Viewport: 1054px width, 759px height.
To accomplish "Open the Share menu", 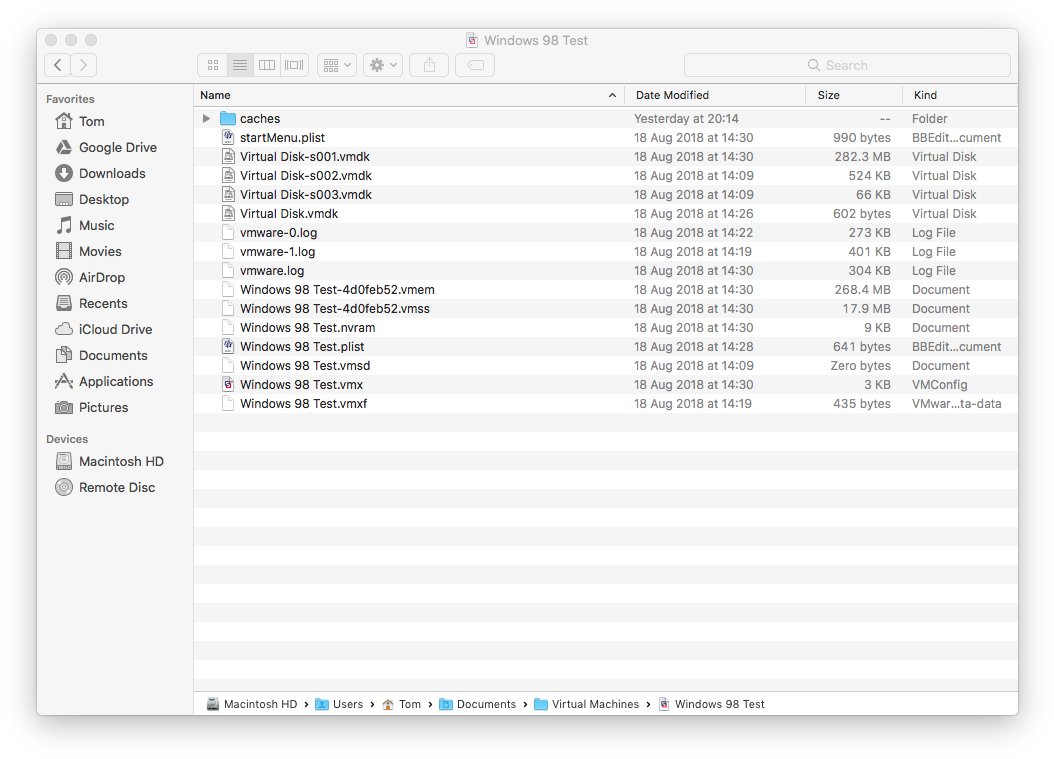I will point(428,64).
